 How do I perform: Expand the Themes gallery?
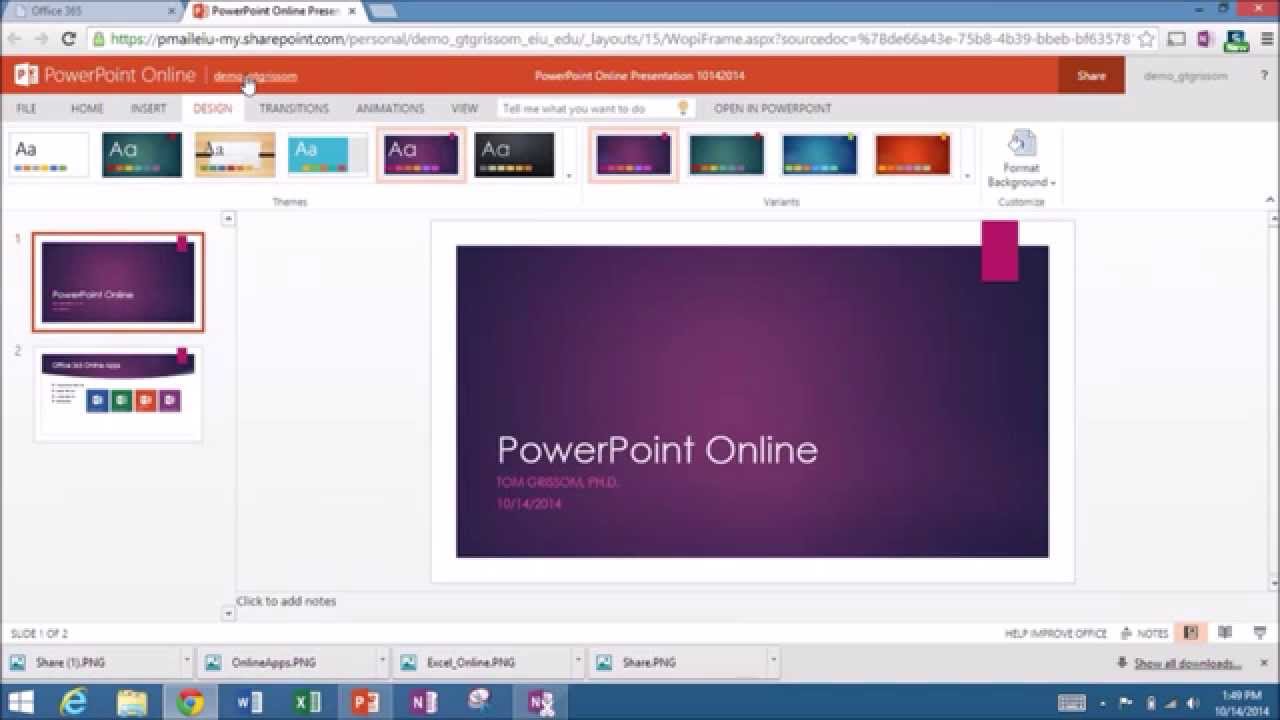pyautogui.click(x=569, y=175)
